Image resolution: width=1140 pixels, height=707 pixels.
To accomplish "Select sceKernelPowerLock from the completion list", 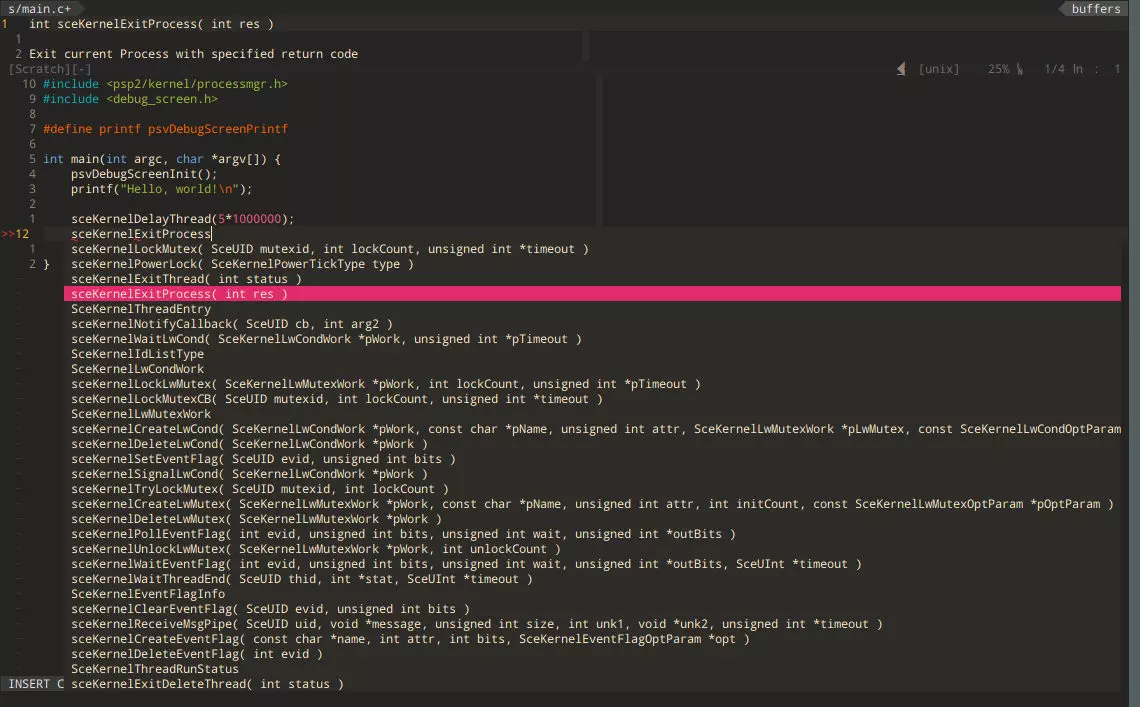I will coord(242,264).
